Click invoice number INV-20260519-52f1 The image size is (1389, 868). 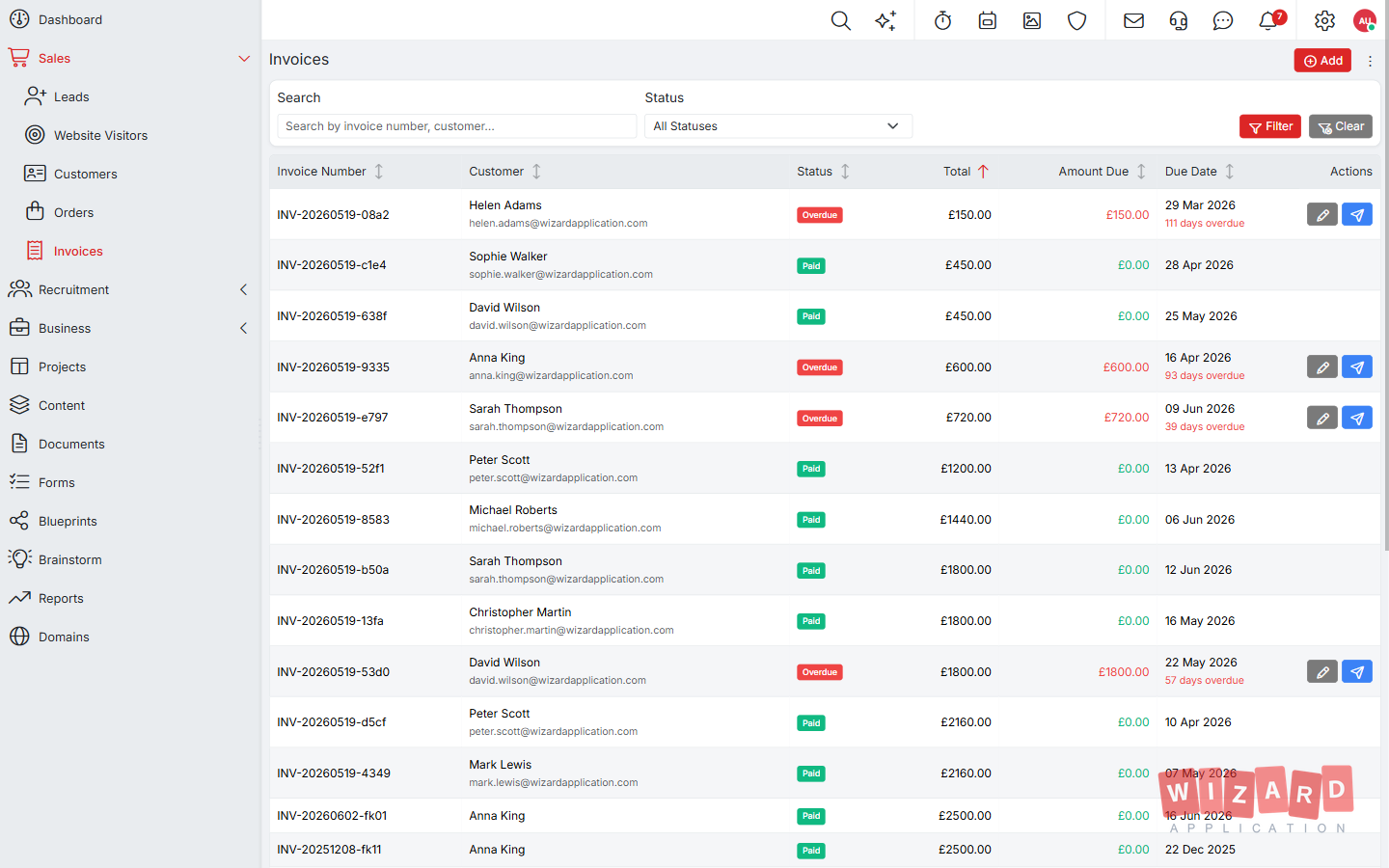[331, 469]
